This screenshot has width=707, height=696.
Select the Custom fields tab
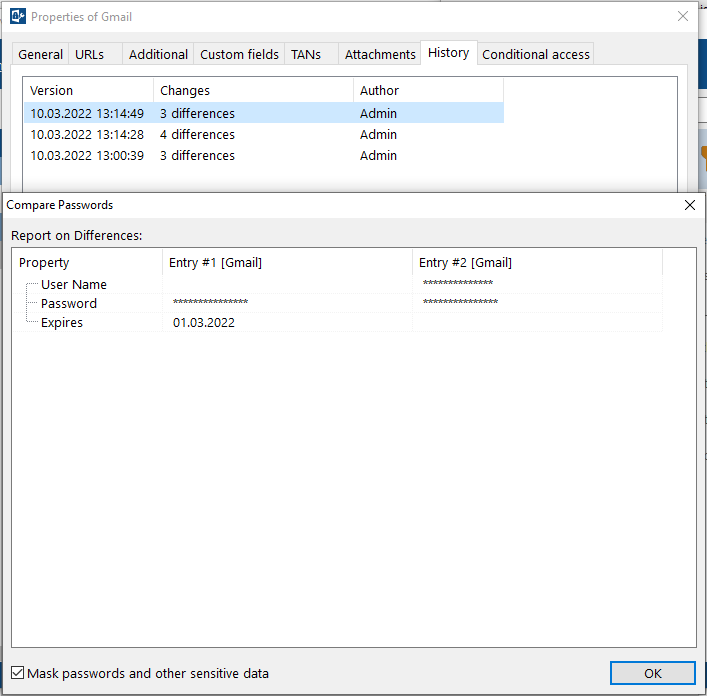point(239,54)
